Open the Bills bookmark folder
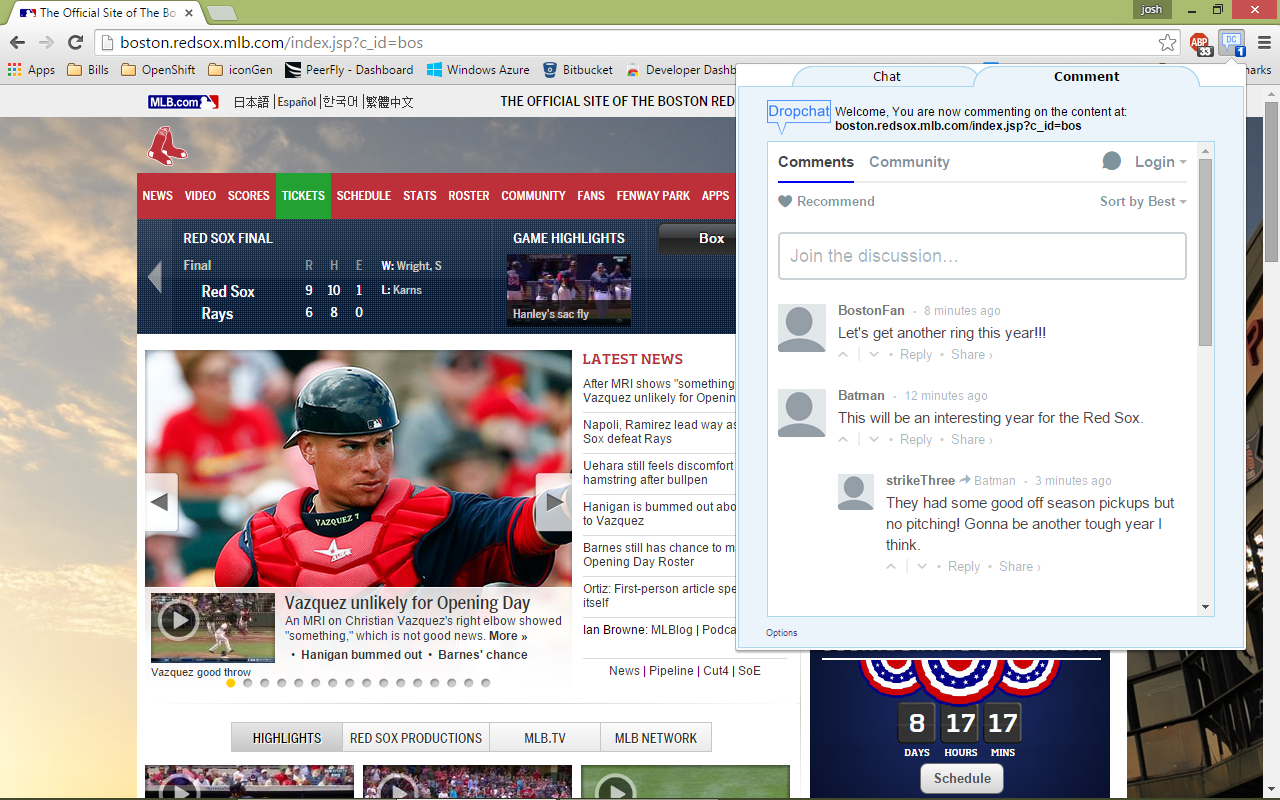 [88, 70]
